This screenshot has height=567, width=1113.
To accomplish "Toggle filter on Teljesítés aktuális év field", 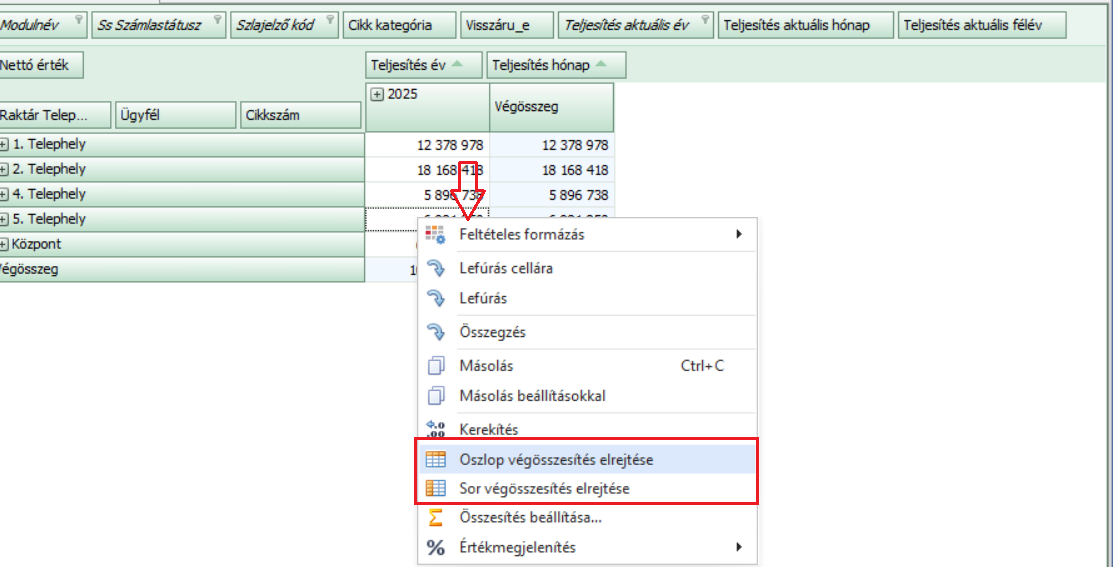I will [x=705, y=20].
